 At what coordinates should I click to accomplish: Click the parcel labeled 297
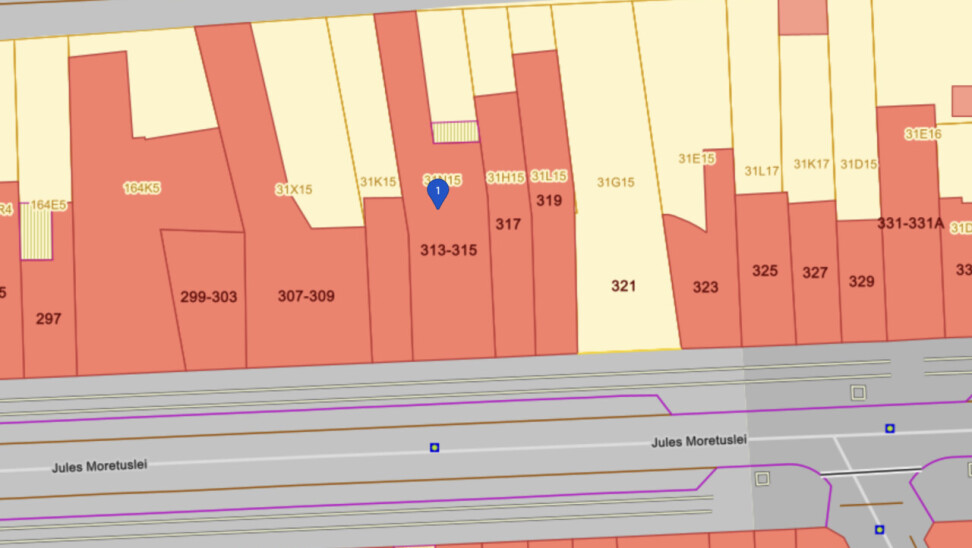[48, 319]
